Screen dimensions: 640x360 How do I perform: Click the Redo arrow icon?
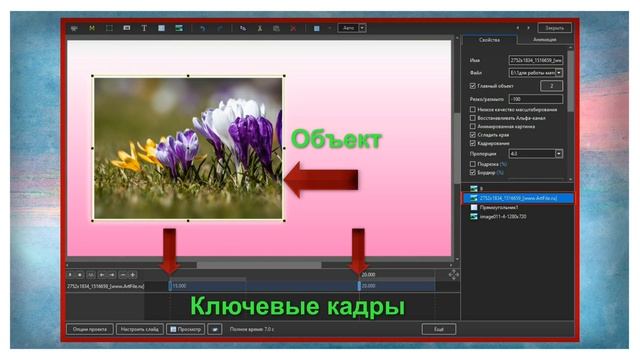220,28
